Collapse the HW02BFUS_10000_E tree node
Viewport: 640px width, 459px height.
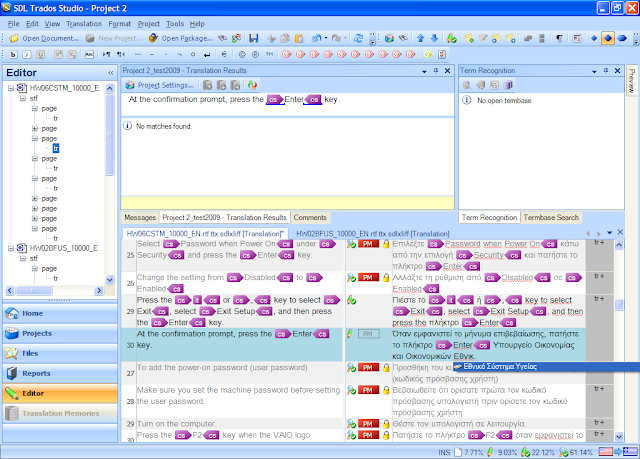[11, 248]
